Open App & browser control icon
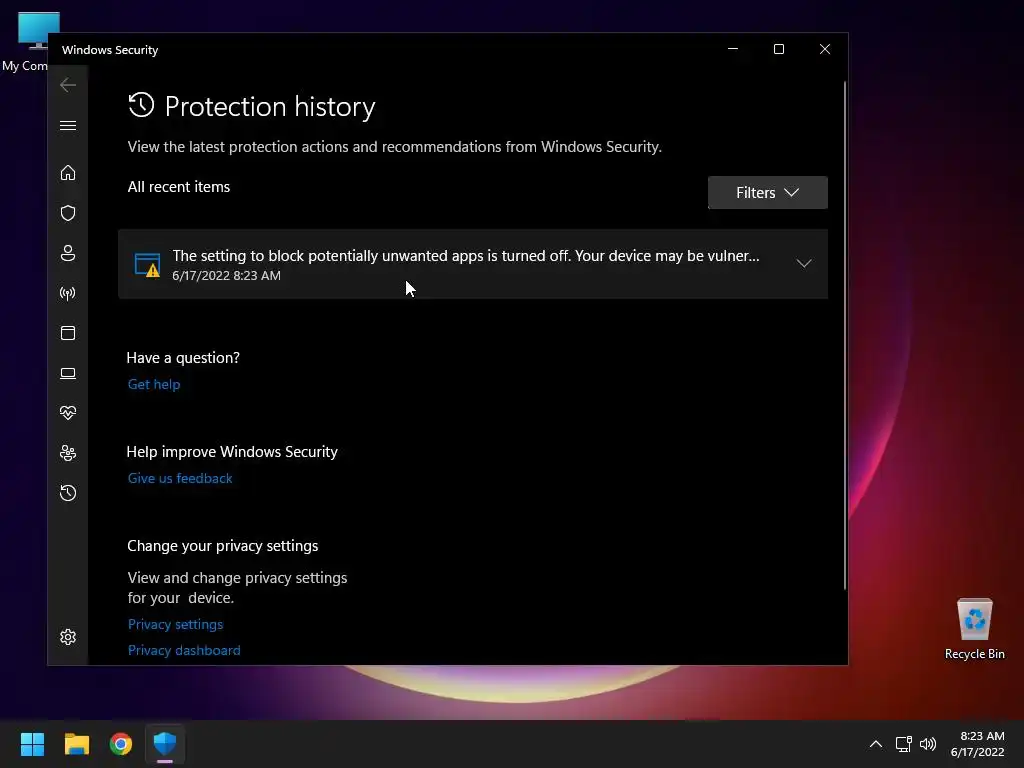Viewport: 1024px width, 768px height. click(68, 333)
